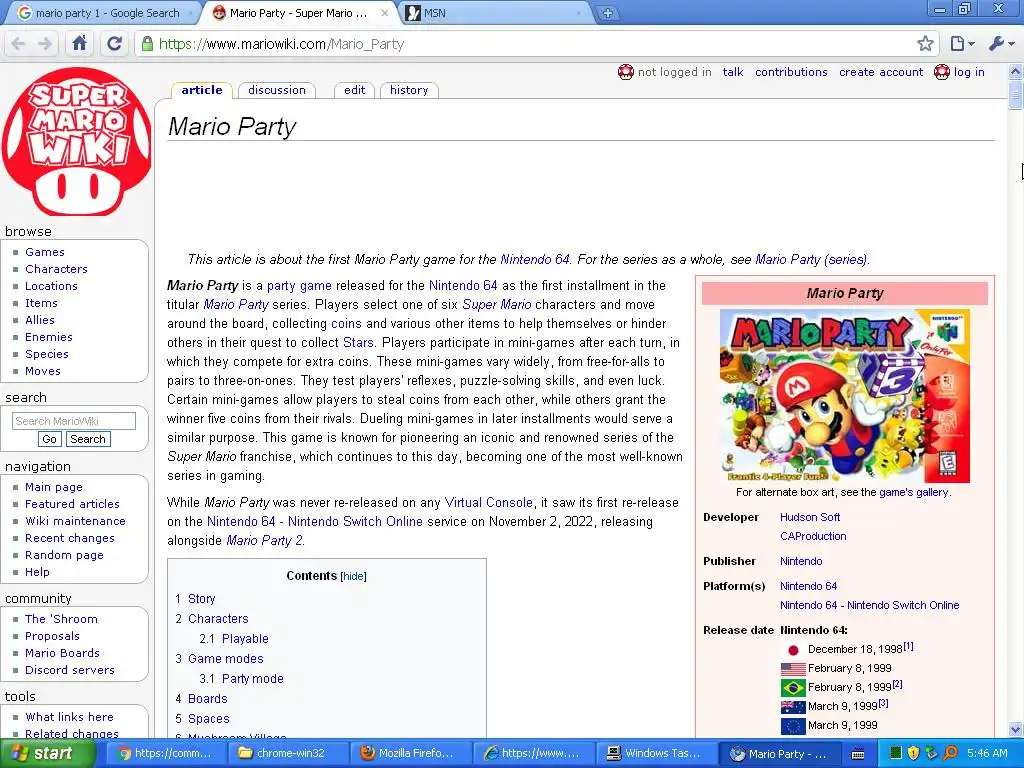Open the wrench settings menu
The width and height of the screenshot is (1024, 768).
tap(1001, 44)
